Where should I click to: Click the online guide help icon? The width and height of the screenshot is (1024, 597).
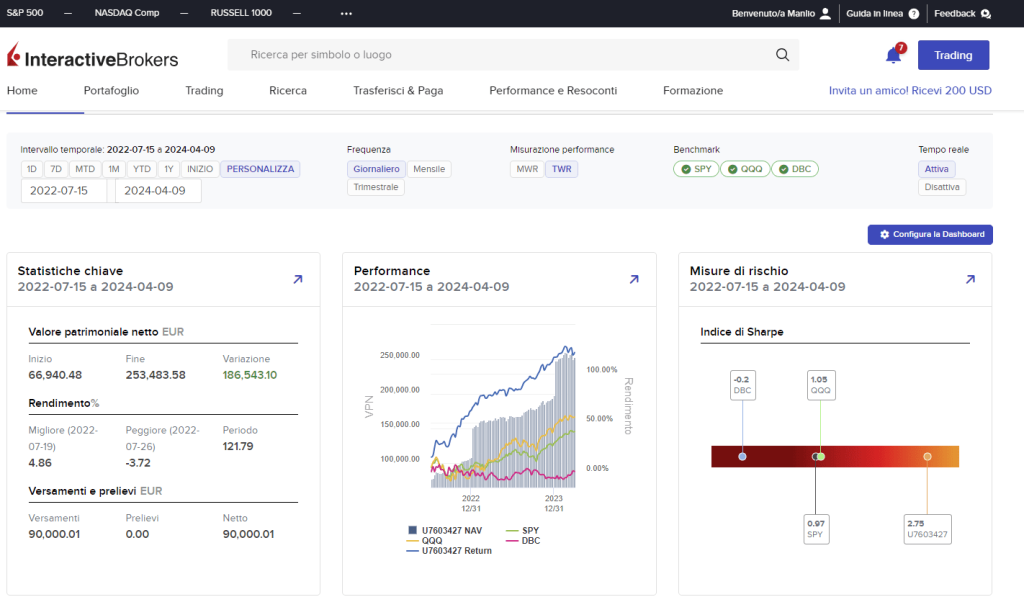[914, 13]
